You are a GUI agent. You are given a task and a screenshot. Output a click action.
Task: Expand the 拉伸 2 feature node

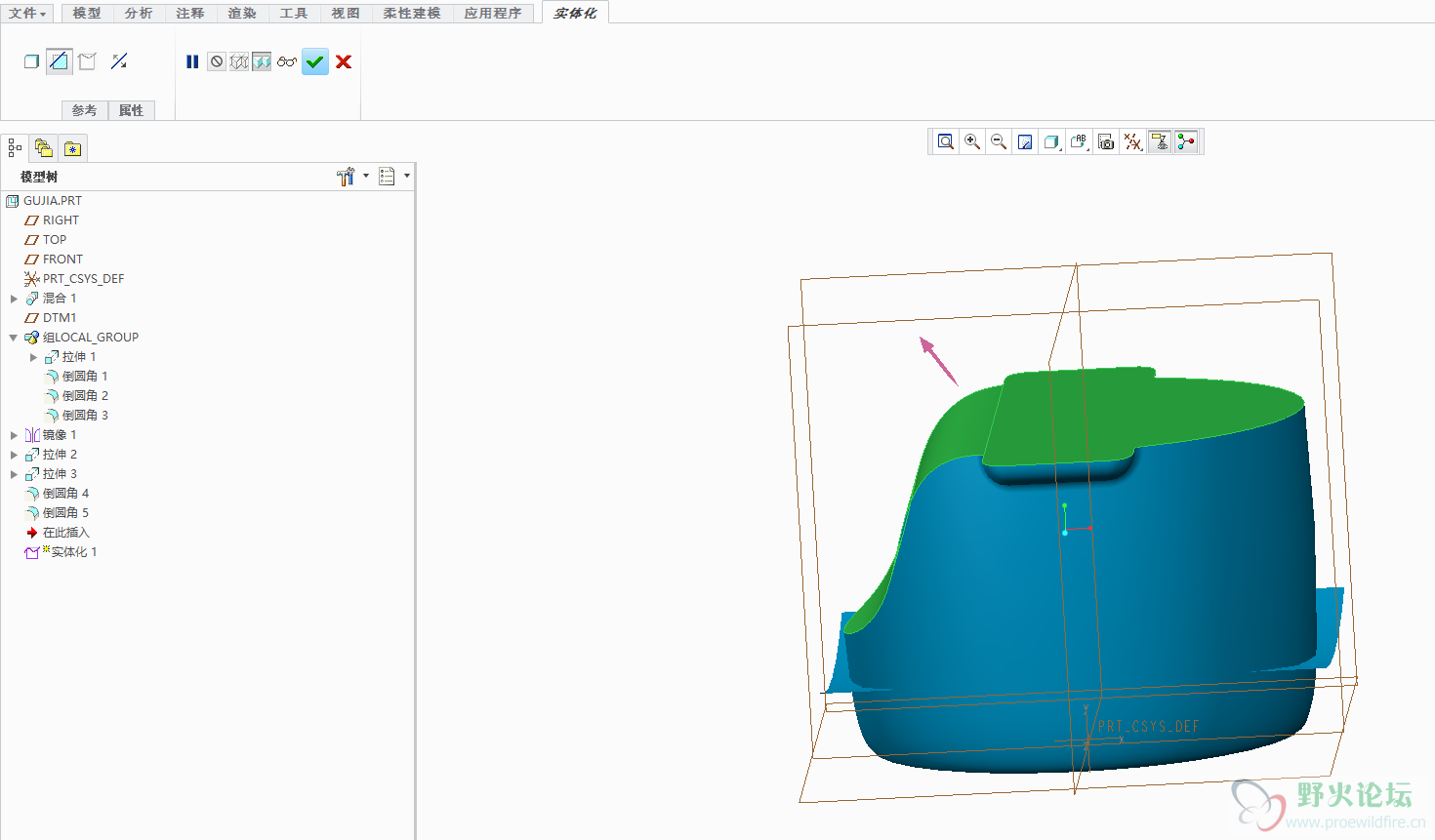(14, 455)
